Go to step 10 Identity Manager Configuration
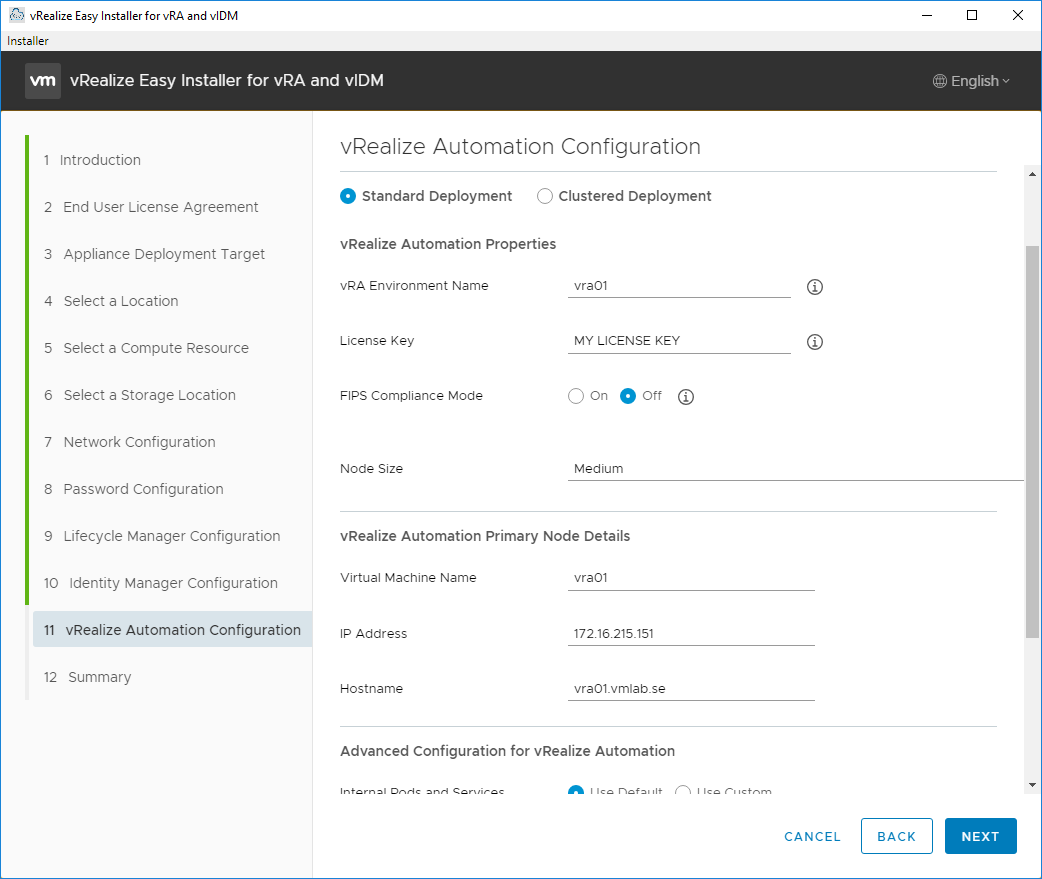This screenshot has width=1042, height=879. (x=161, y=583)
